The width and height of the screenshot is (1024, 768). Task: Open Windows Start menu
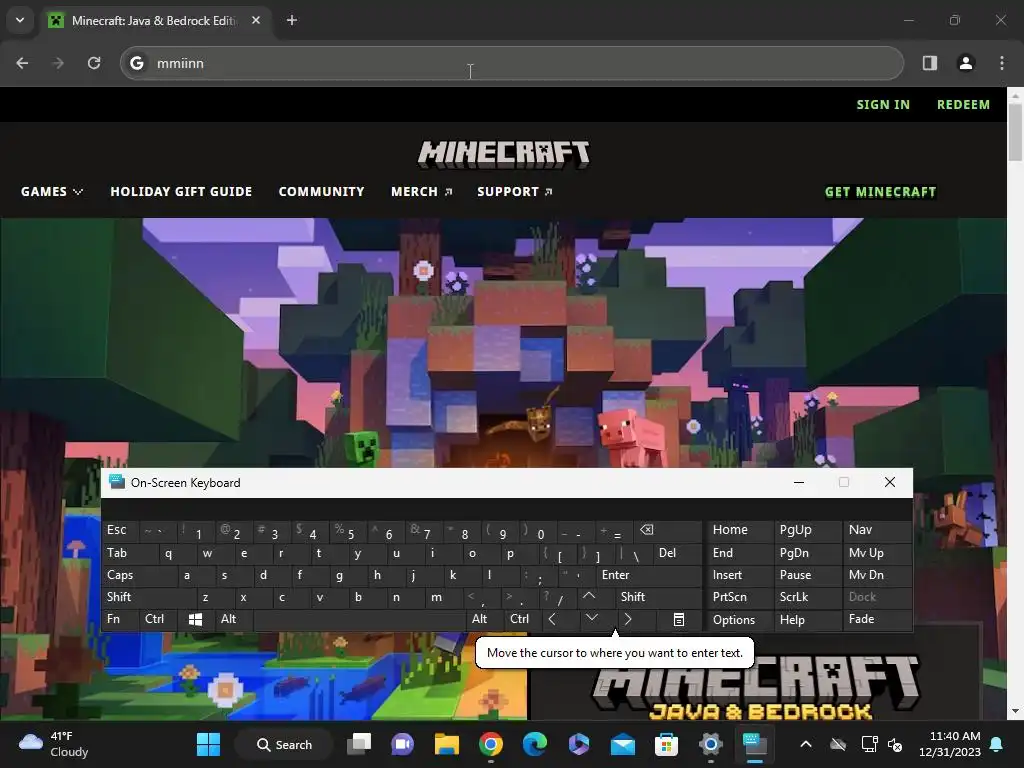[x=208, y=744]
